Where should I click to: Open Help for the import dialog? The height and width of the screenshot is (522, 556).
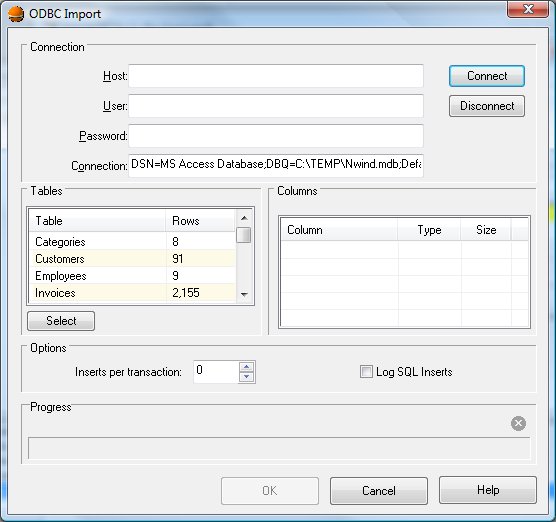(488, 490)
